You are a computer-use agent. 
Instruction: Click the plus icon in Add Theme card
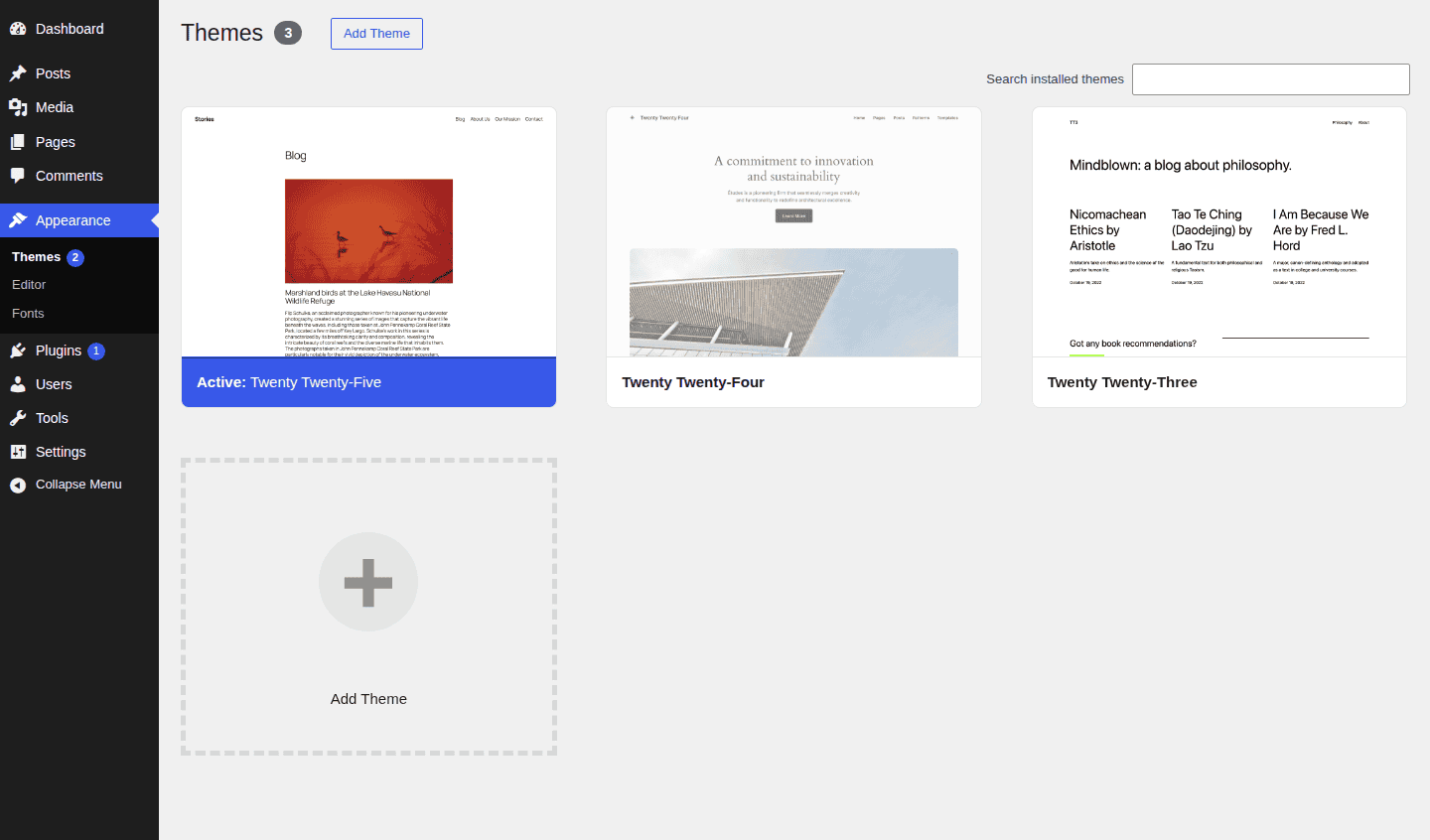coord(368,582)
